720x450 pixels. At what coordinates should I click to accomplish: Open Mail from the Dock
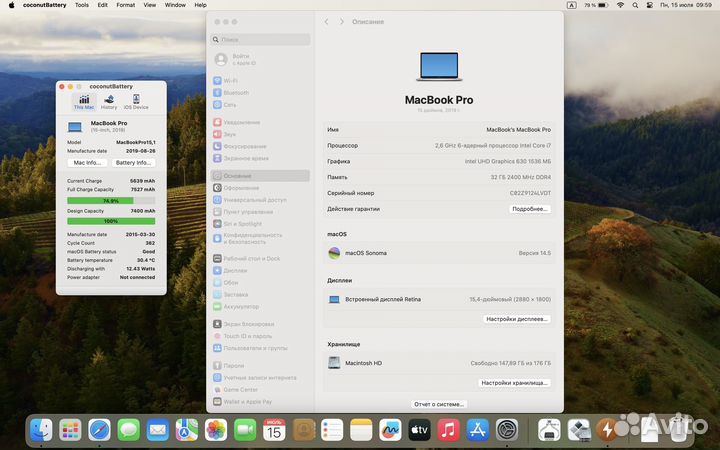pos(158,430)
